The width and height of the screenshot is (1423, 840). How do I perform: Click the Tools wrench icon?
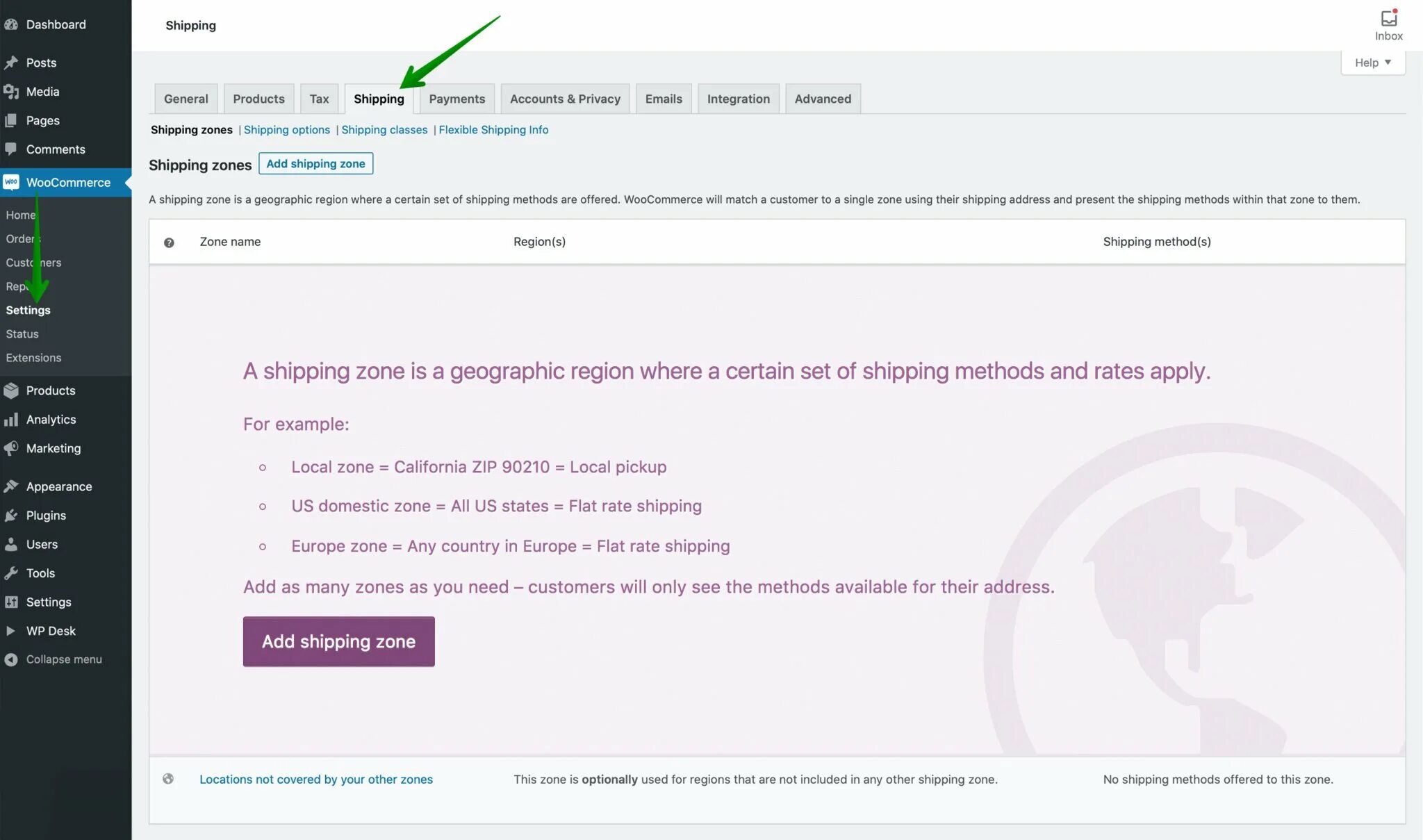(10, 573)
